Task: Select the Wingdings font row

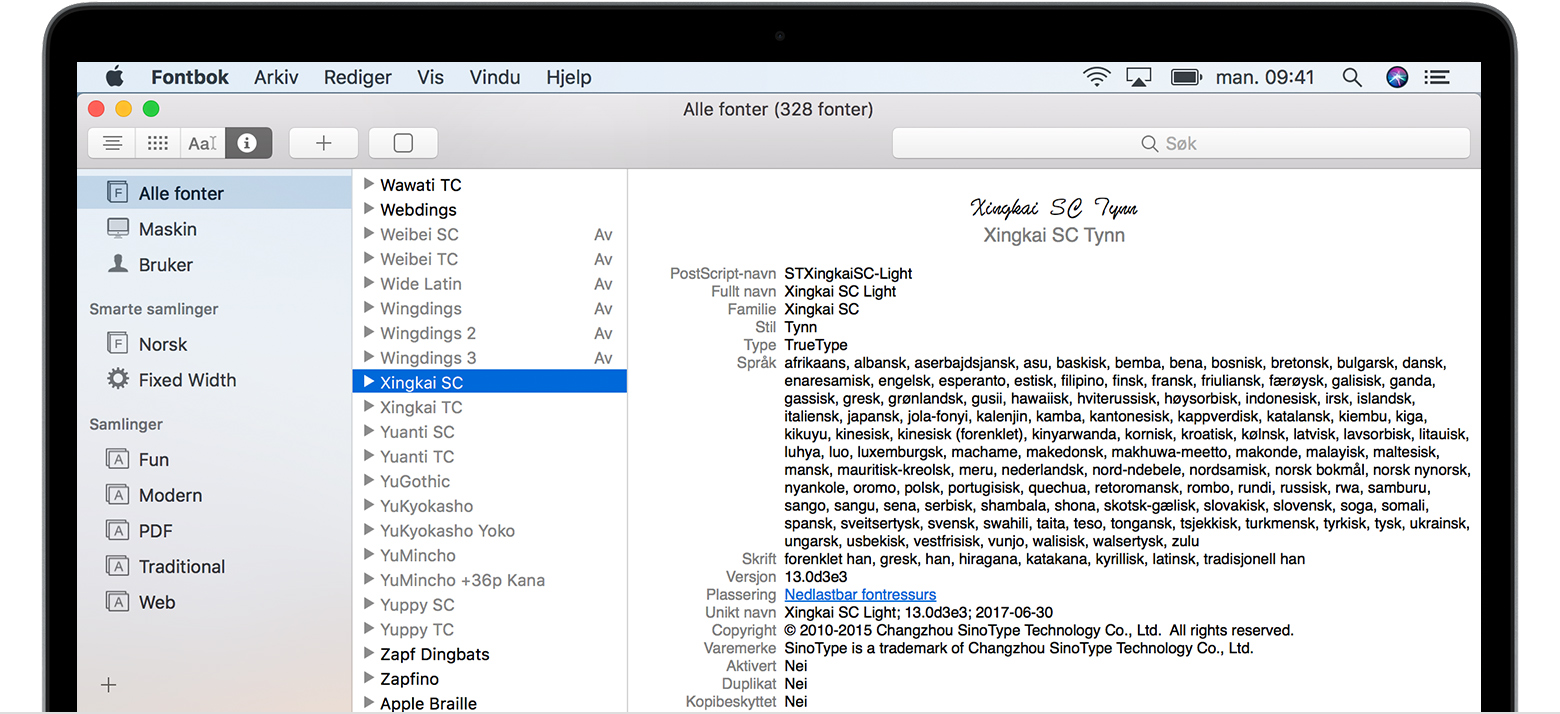Action: coord(490,308)
